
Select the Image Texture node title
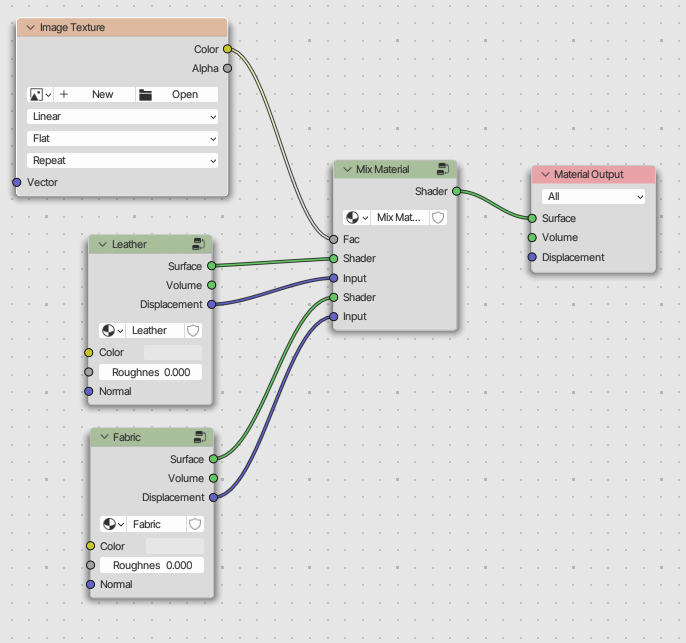72,28
